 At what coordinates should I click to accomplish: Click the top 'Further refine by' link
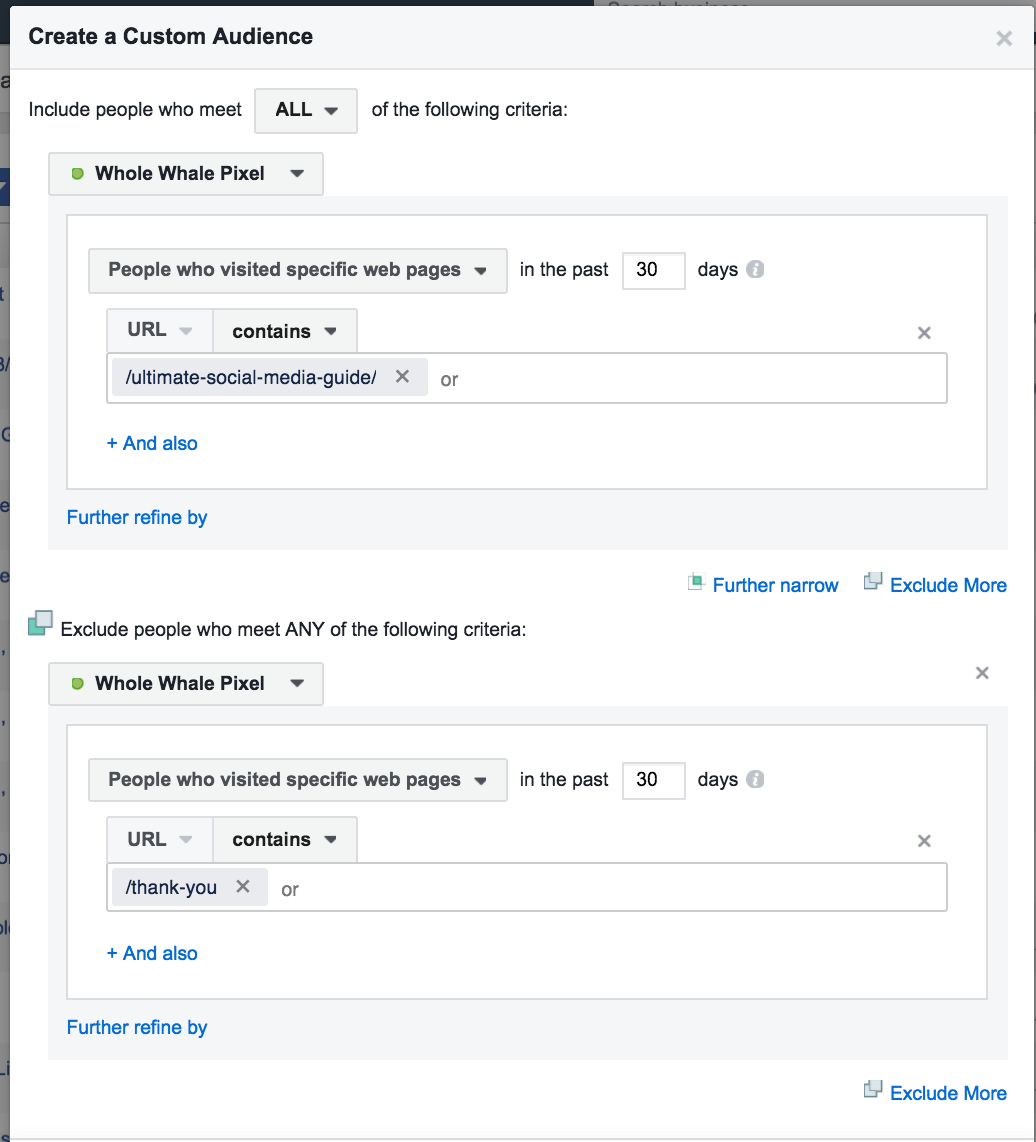tap(136, 517)
